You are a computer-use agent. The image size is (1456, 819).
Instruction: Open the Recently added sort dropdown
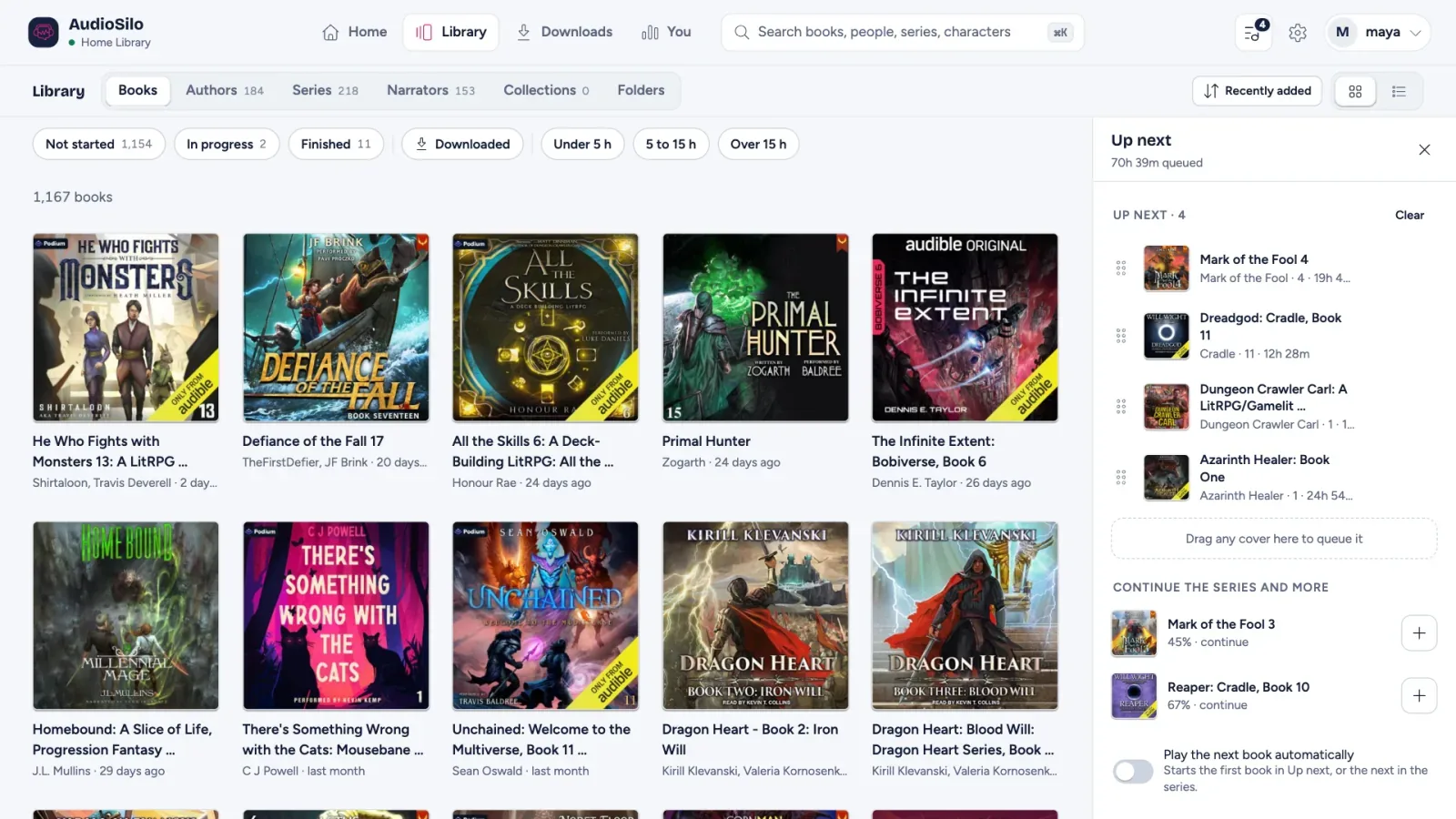click(x=1257, y=91)
